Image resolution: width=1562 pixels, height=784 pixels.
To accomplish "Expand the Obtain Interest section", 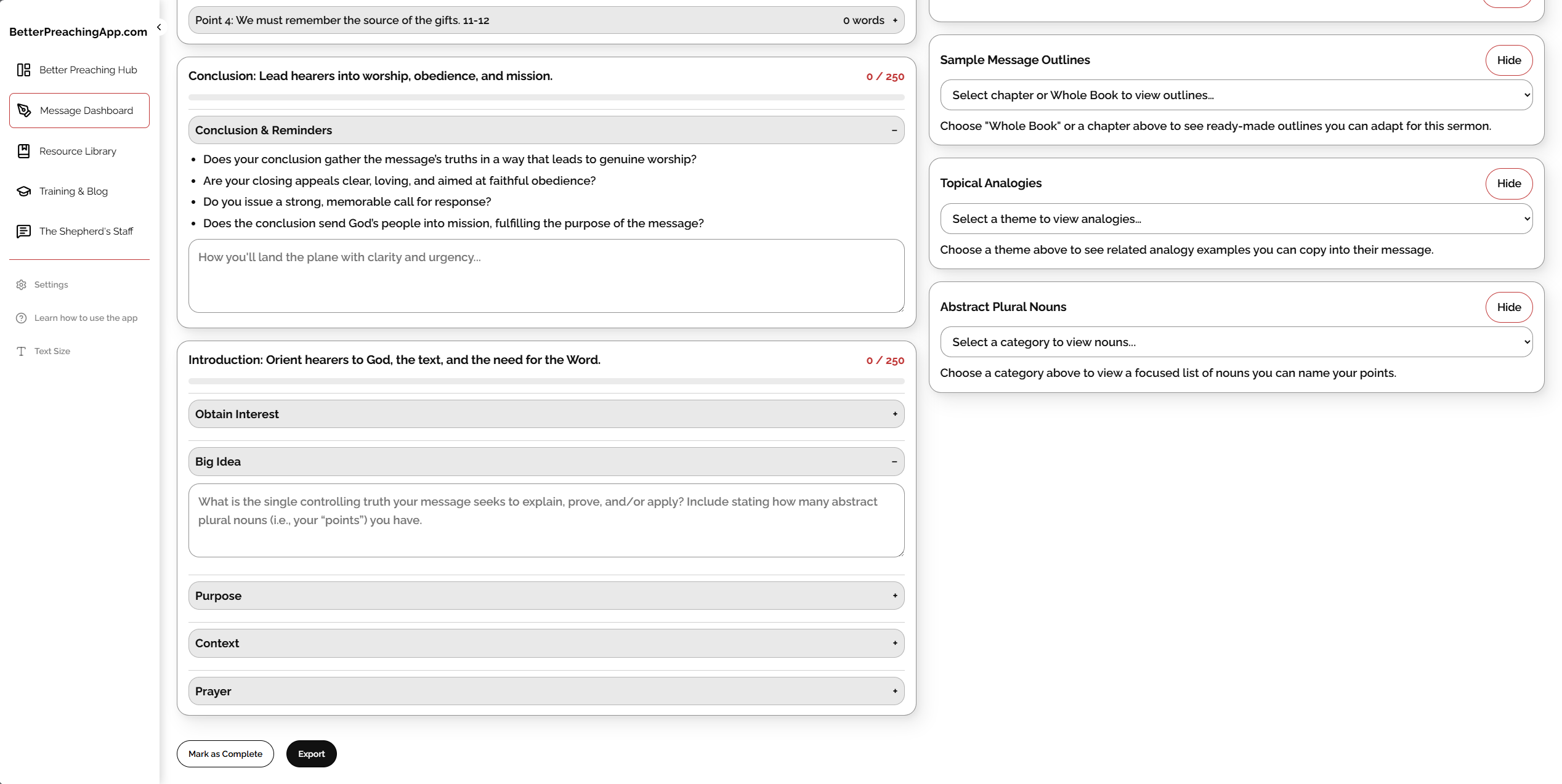I will [x=546, y=413].
